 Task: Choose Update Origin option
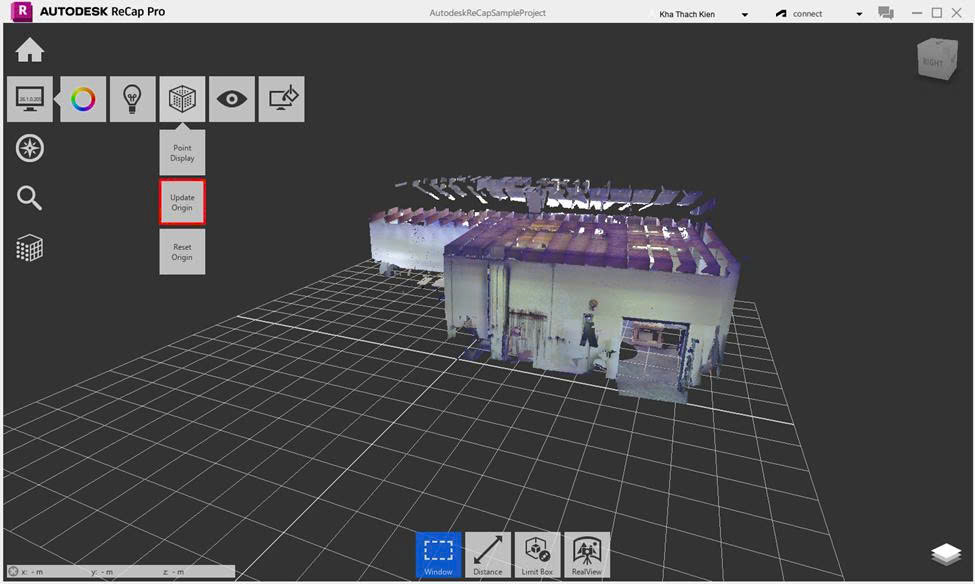click(182, 202)
